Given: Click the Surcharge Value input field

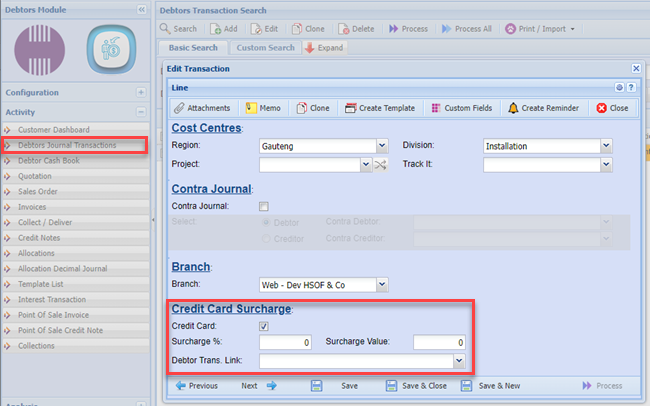Looking at the screenshot, I should (x=439, y=342).
